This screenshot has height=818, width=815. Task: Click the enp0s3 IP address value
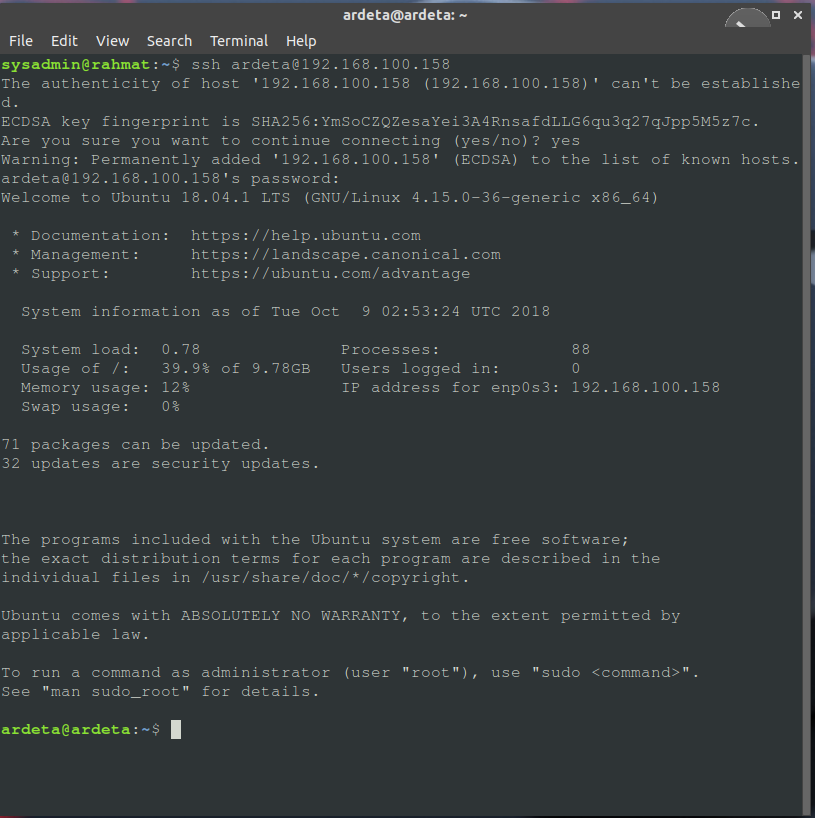point(645,388)
